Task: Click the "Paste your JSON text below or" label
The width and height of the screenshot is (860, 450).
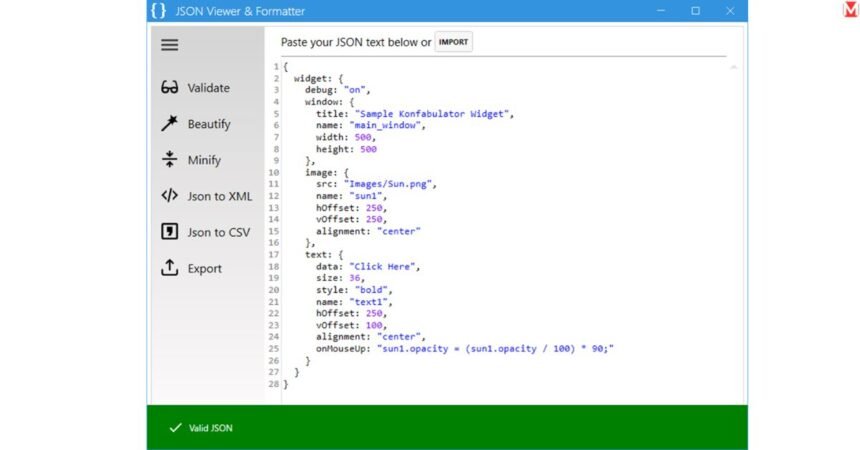Action: 356,42
